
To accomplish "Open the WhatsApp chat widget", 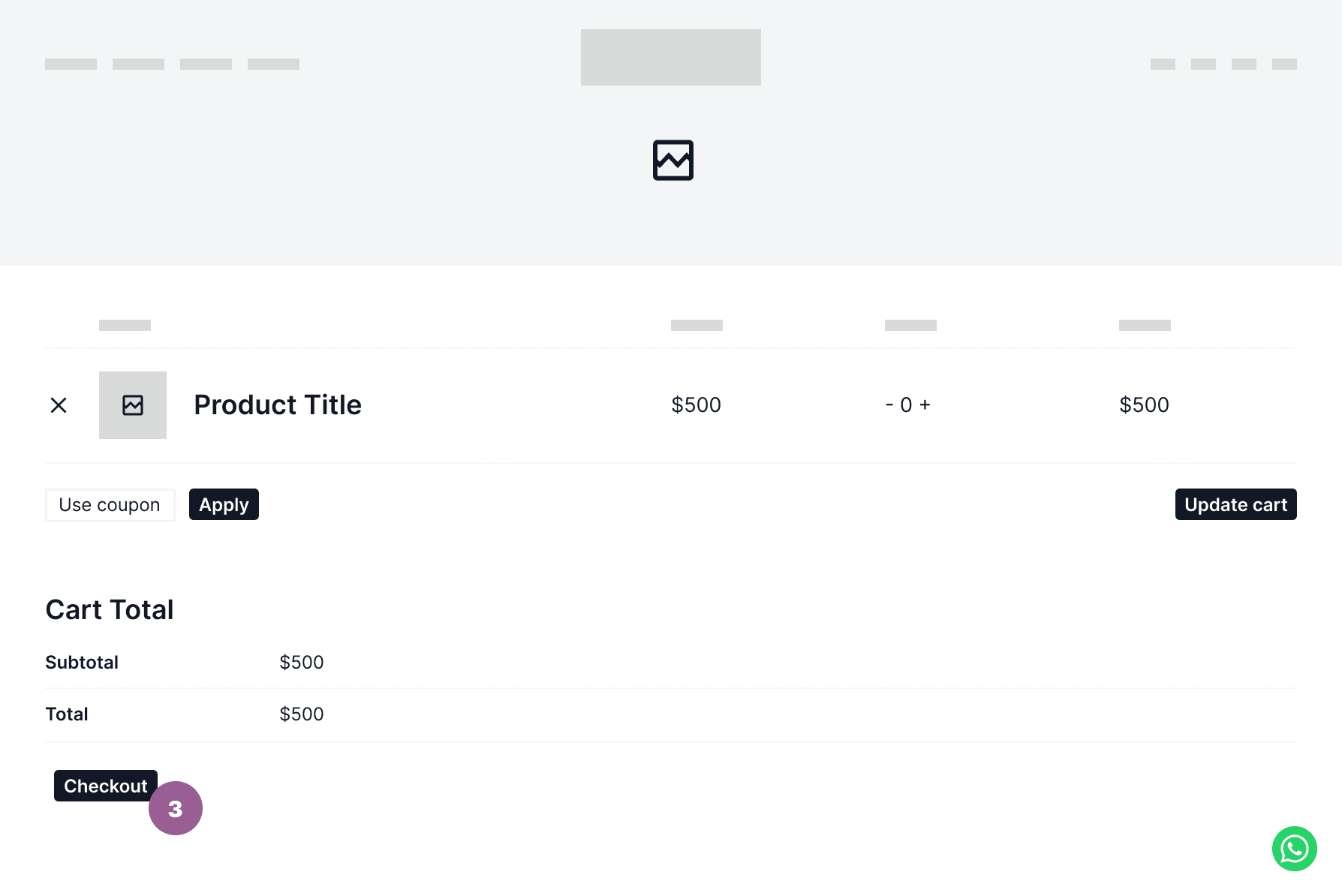I will (x=1295, y=849).
